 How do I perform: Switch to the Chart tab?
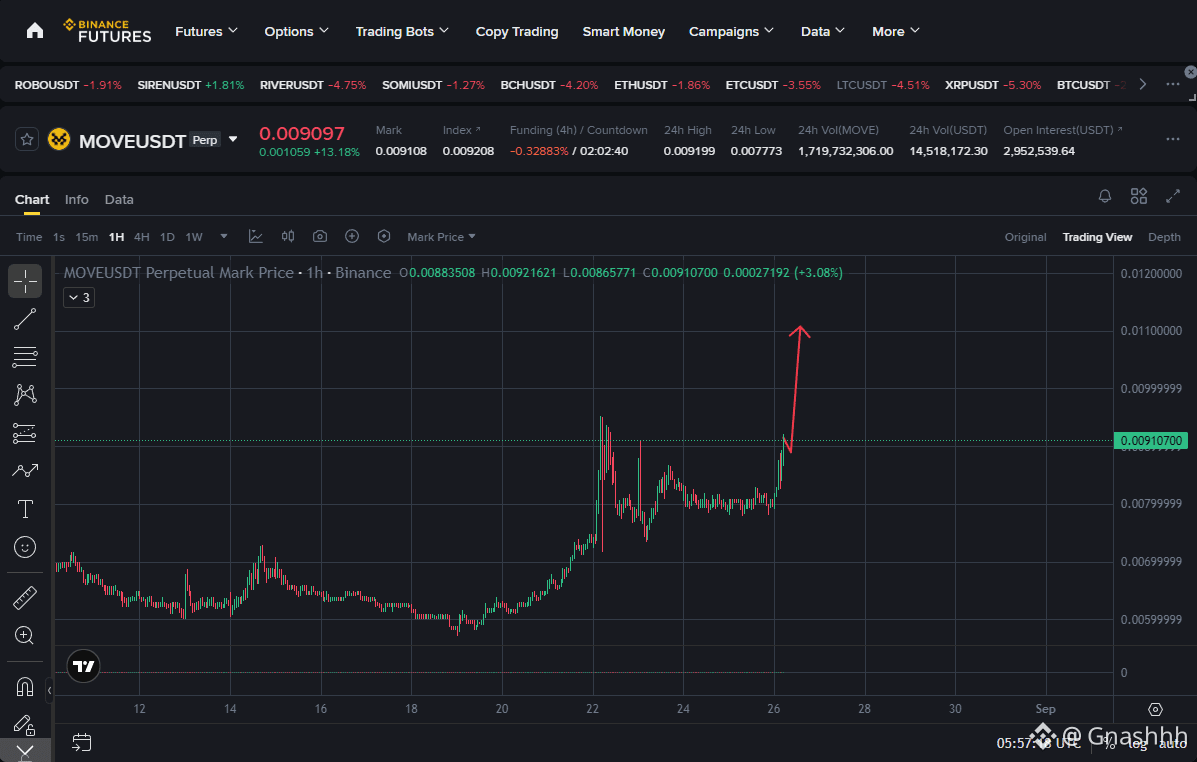tap(32, 199)
